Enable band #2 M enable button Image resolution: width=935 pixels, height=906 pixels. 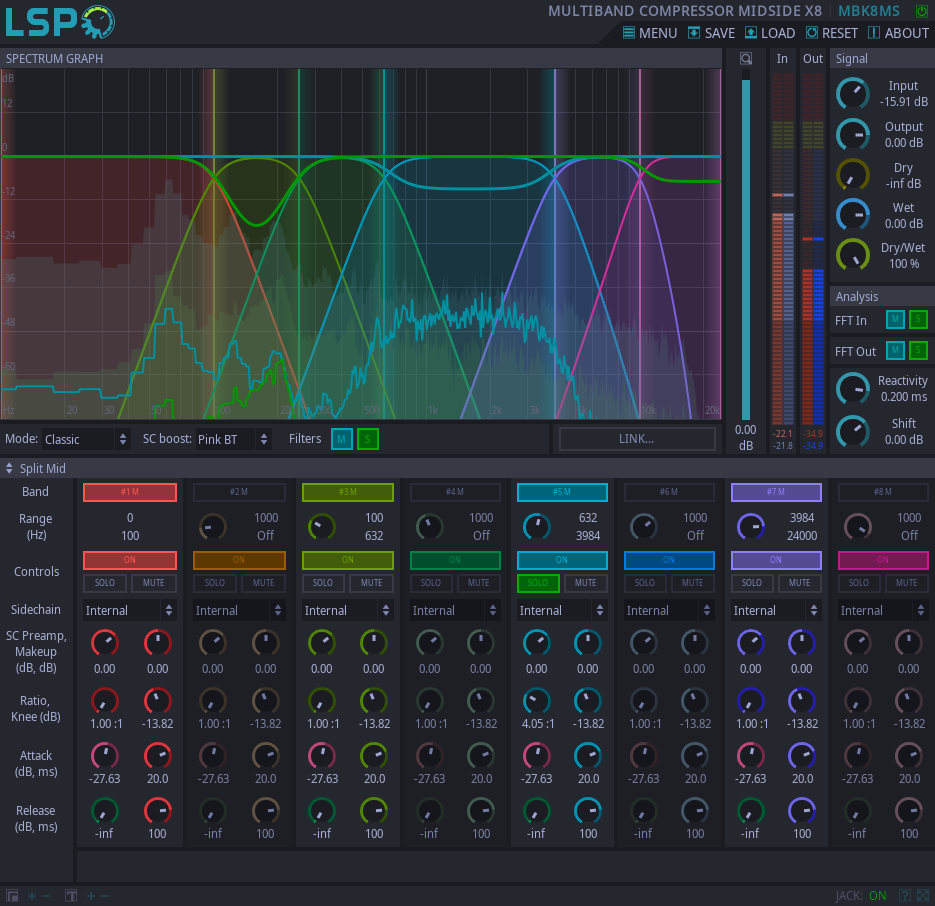click(239, 492)
